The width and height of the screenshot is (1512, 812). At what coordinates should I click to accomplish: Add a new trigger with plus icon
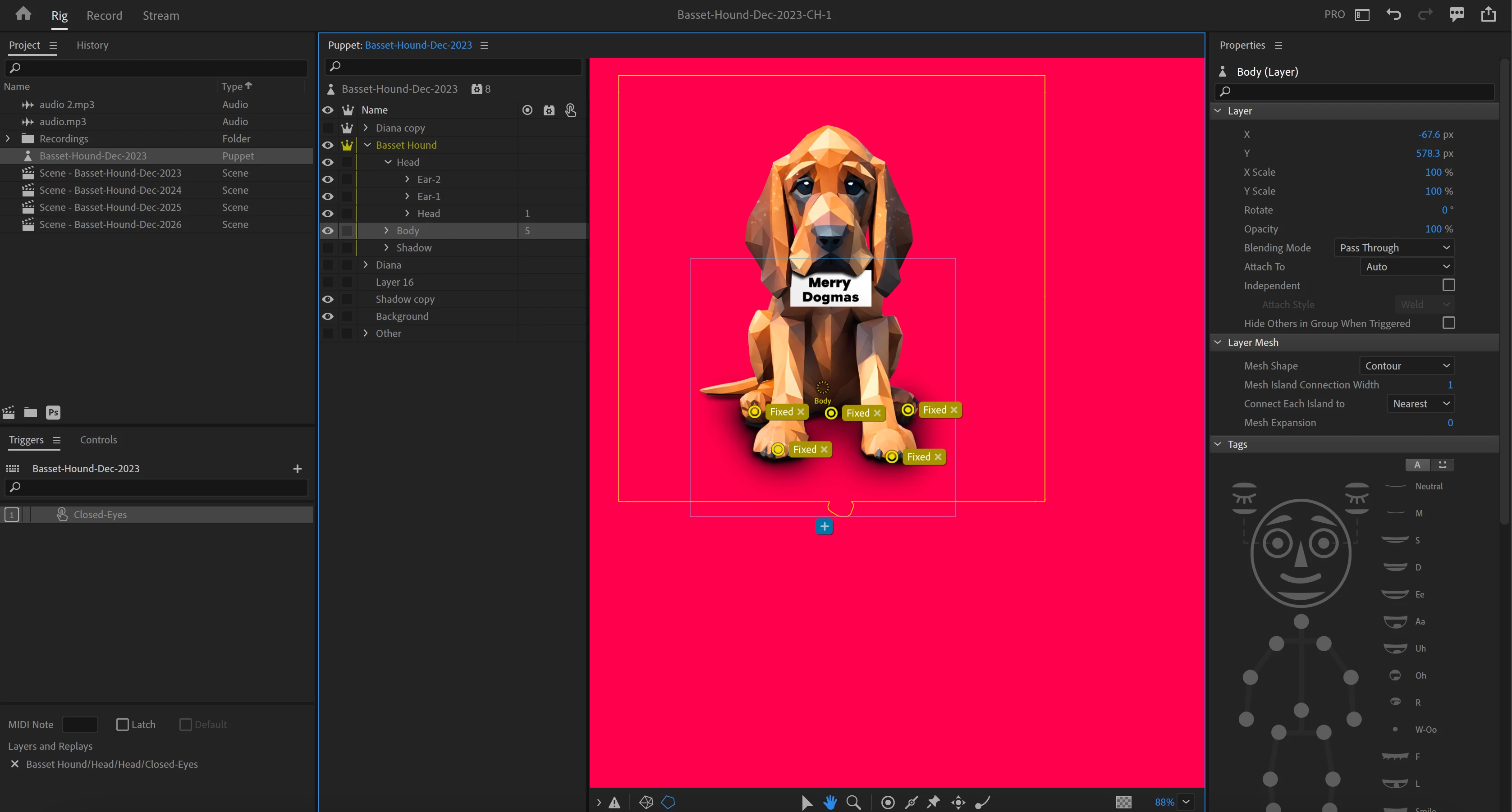(x=297, y=468)
